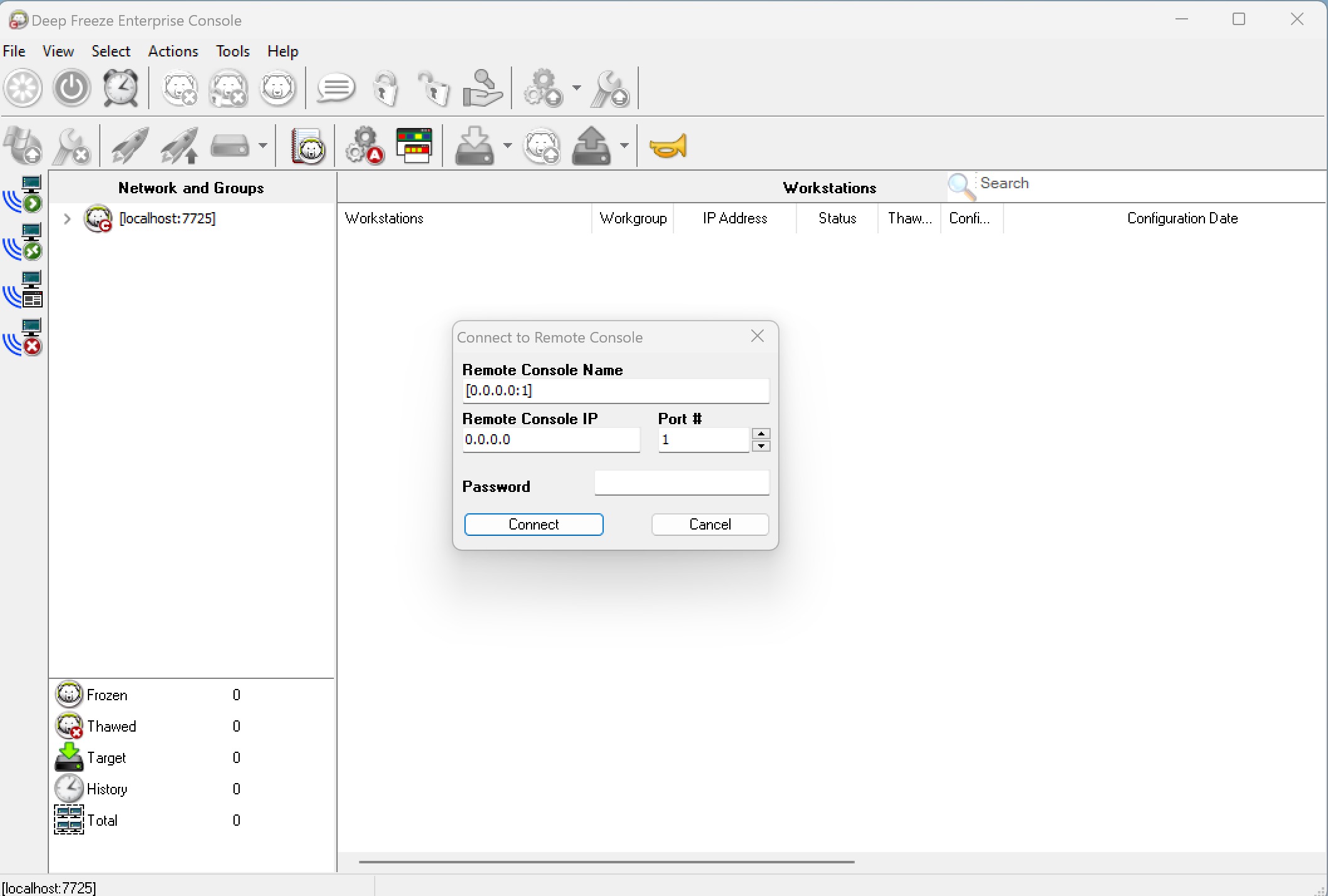The image size is (1328, 896).
Task: Open the dropdown arrow beside the upload tray
Action: (x=624, y=146)
